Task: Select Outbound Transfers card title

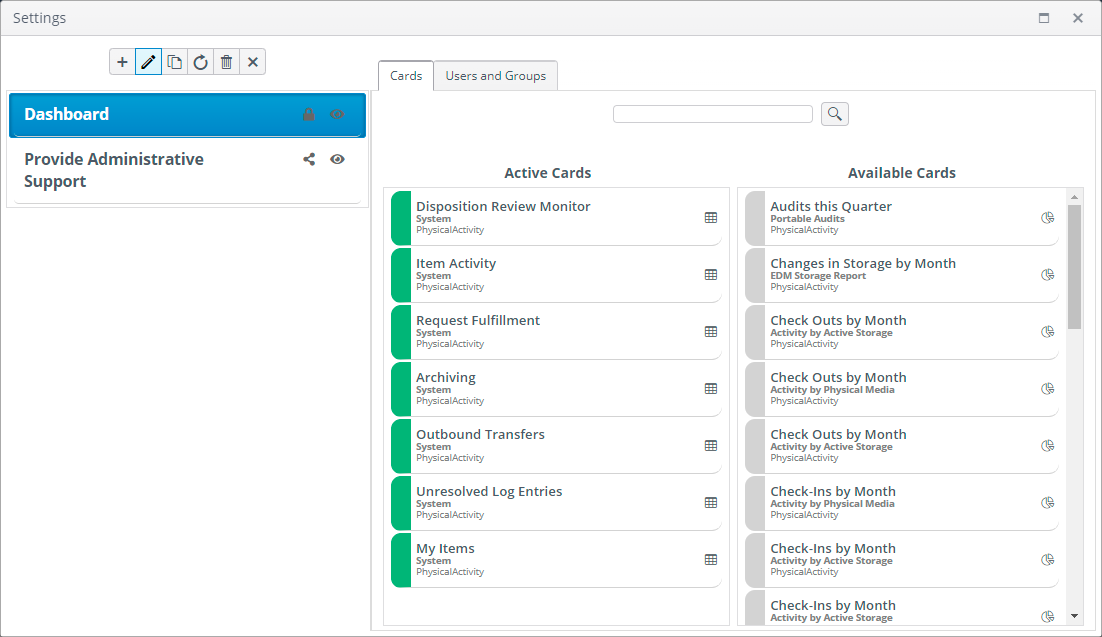Action: pos(480,434)
